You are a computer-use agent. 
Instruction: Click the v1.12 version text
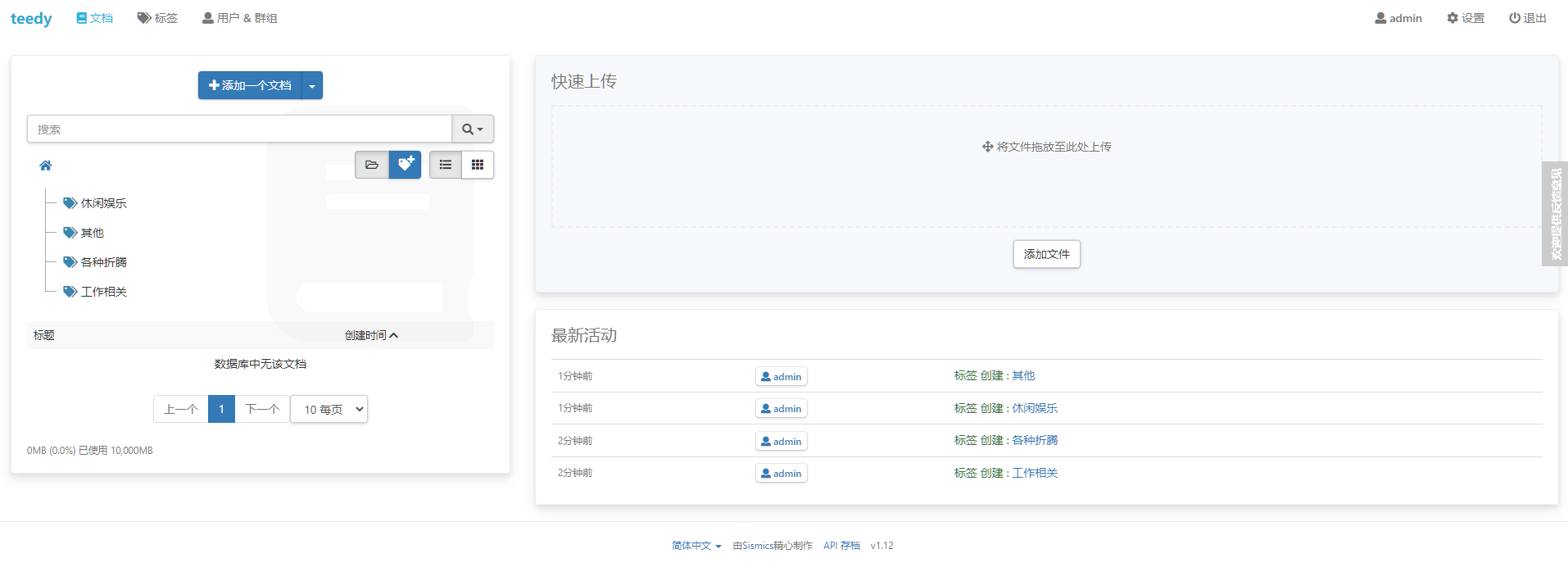[882, 546]
